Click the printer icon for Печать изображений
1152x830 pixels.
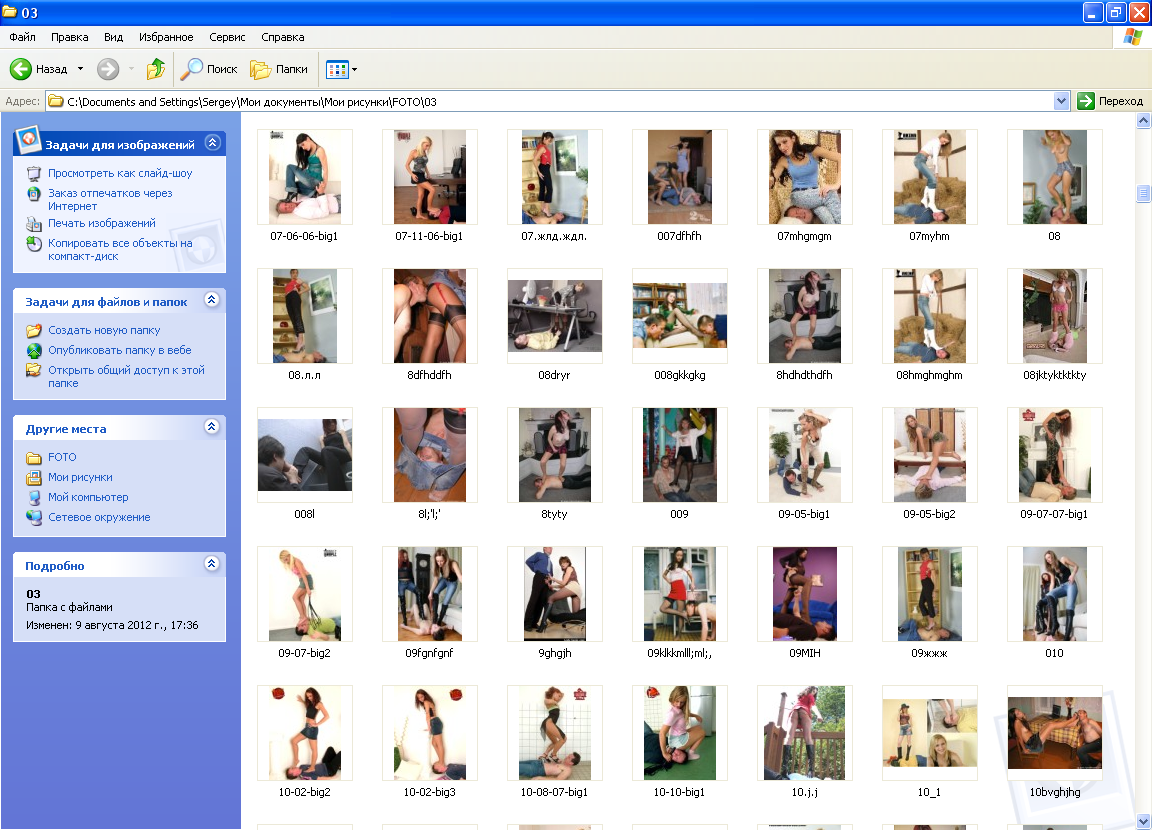[x=34, y=224]
